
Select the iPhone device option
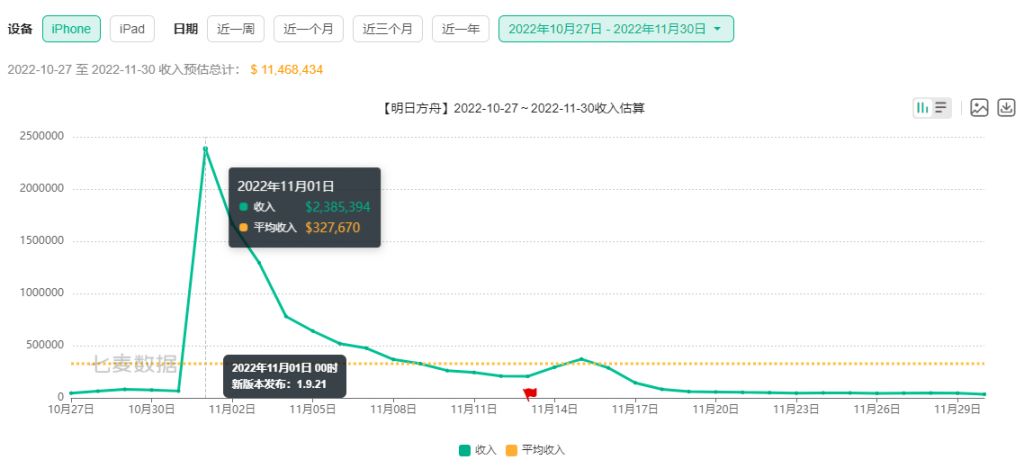click(x=71, y=29)
